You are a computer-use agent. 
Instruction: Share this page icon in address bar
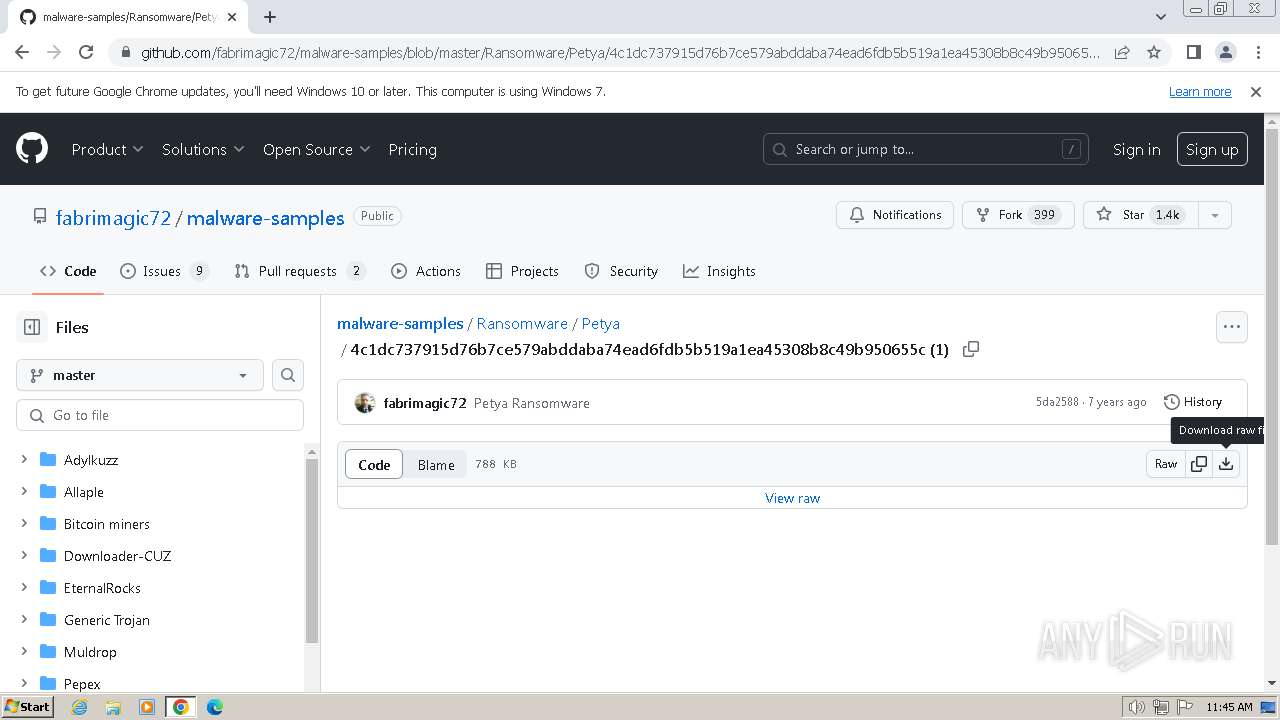point(1122,52)
